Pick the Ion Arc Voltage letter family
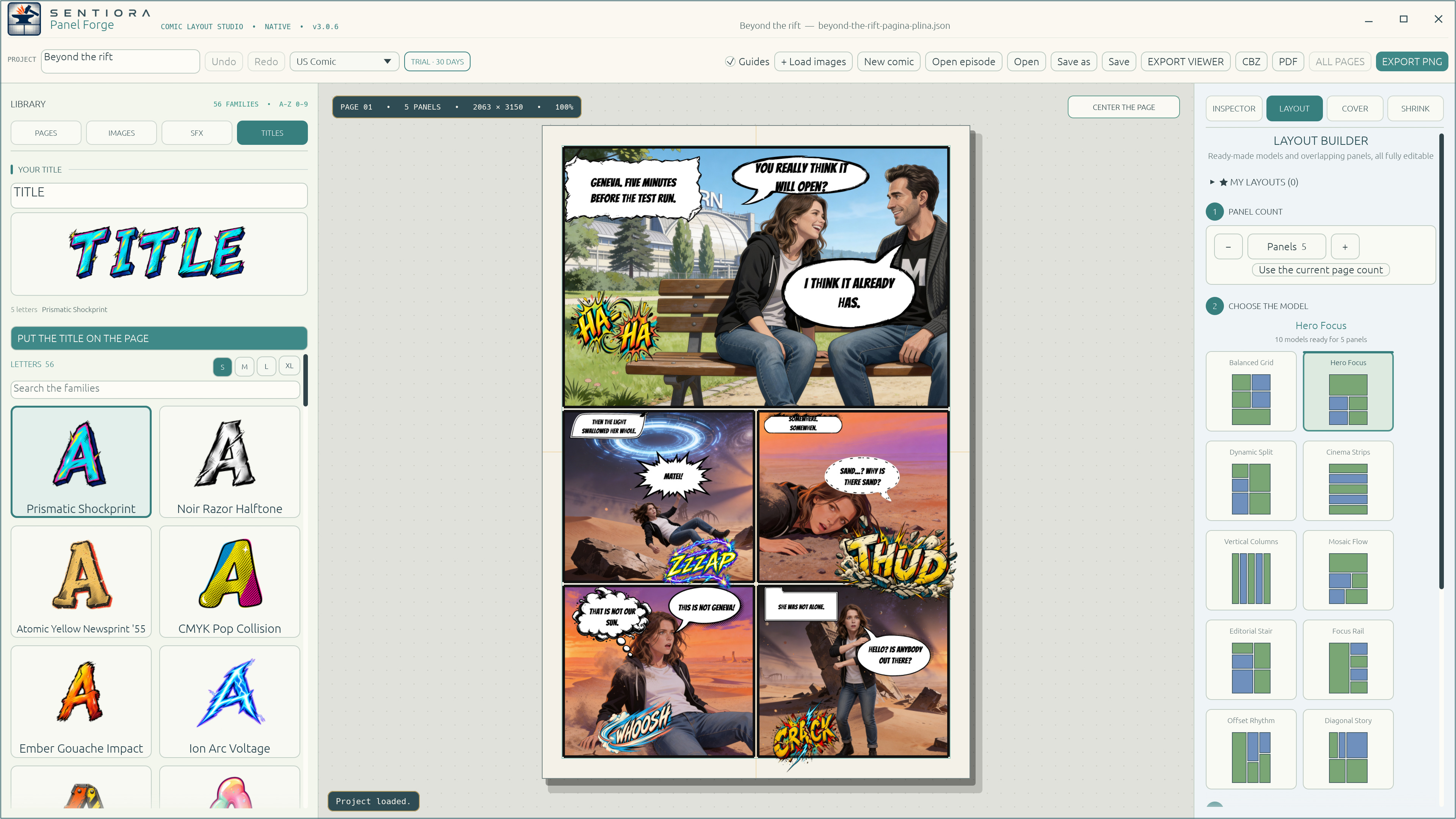This screenshot has height=819, width=1456. point(229,701)
